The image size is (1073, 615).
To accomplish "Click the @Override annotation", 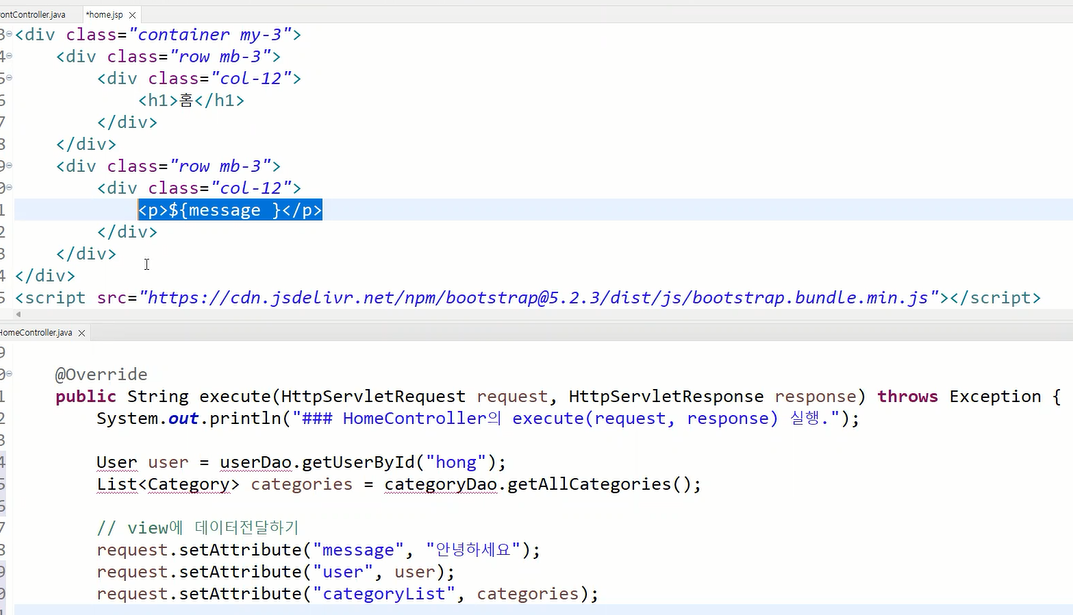I will tap(101, 374).
